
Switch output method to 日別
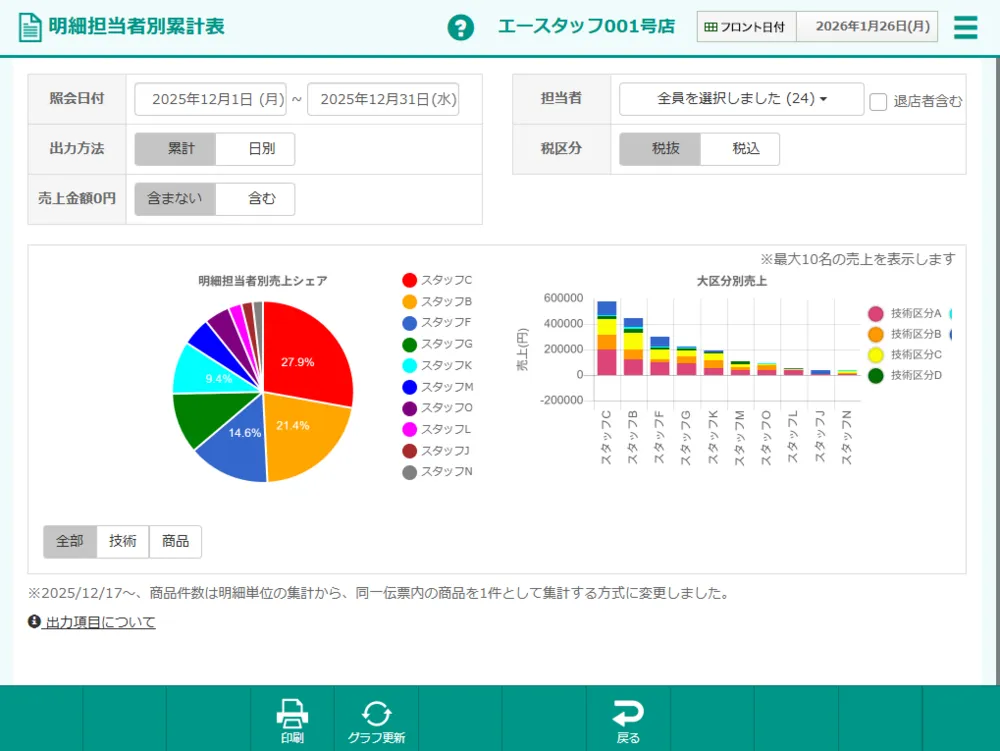click(257, 149)
